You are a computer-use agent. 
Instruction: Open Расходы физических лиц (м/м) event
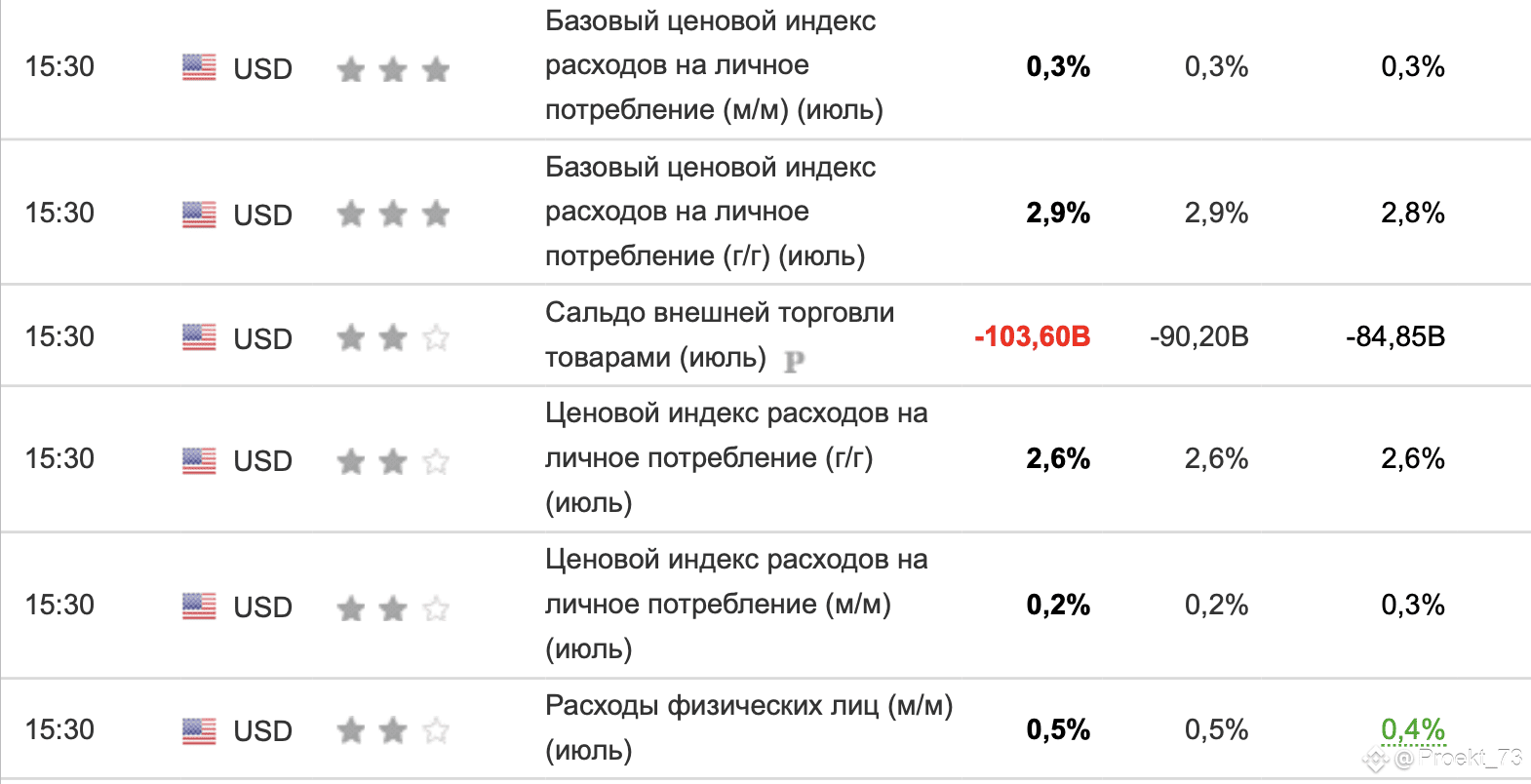point(749,727)
